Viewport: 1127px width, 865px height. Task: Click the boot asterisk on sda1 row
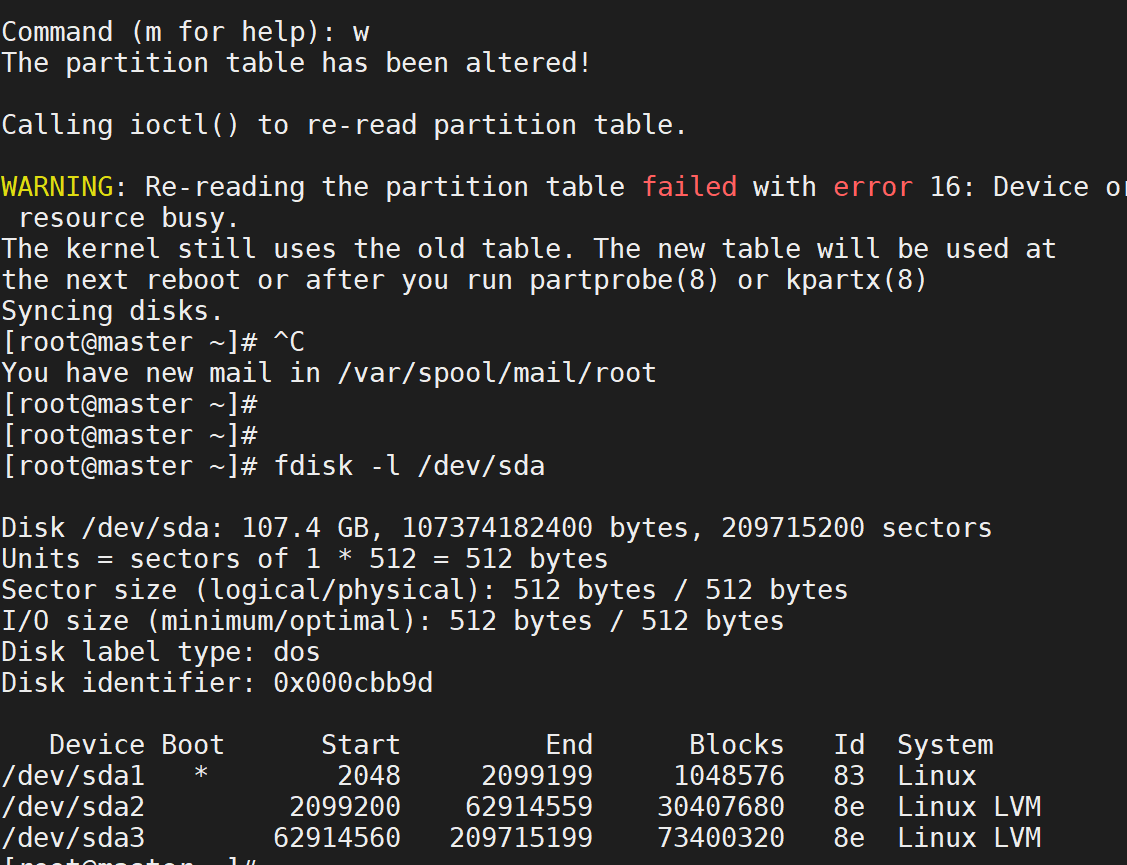201,776
